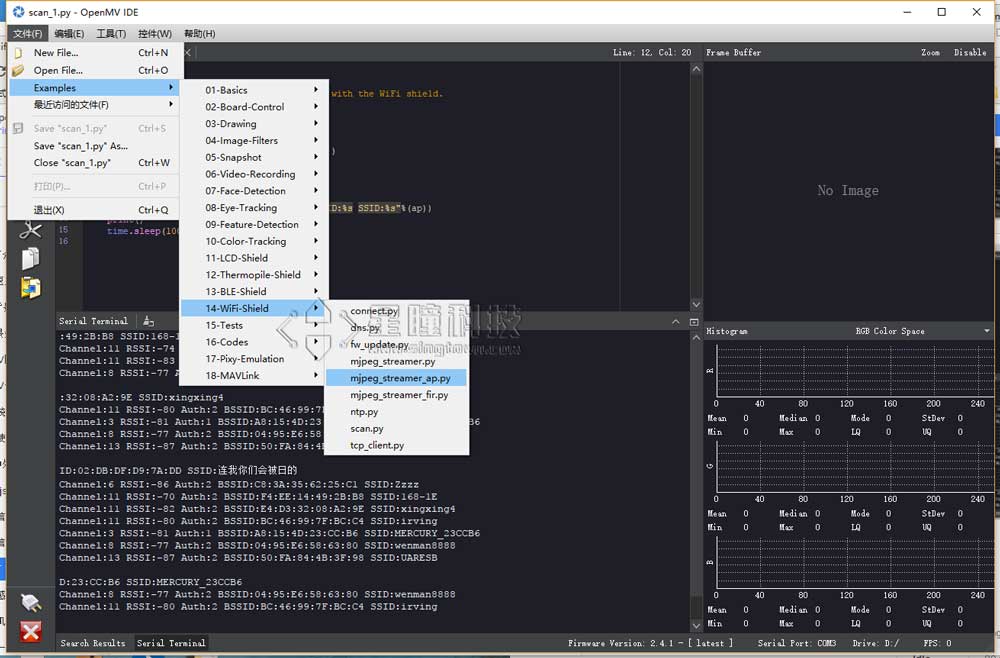Open the 帮助(H) menu
This screenshot has width=1000, height=658.
(x=200, y=33)
